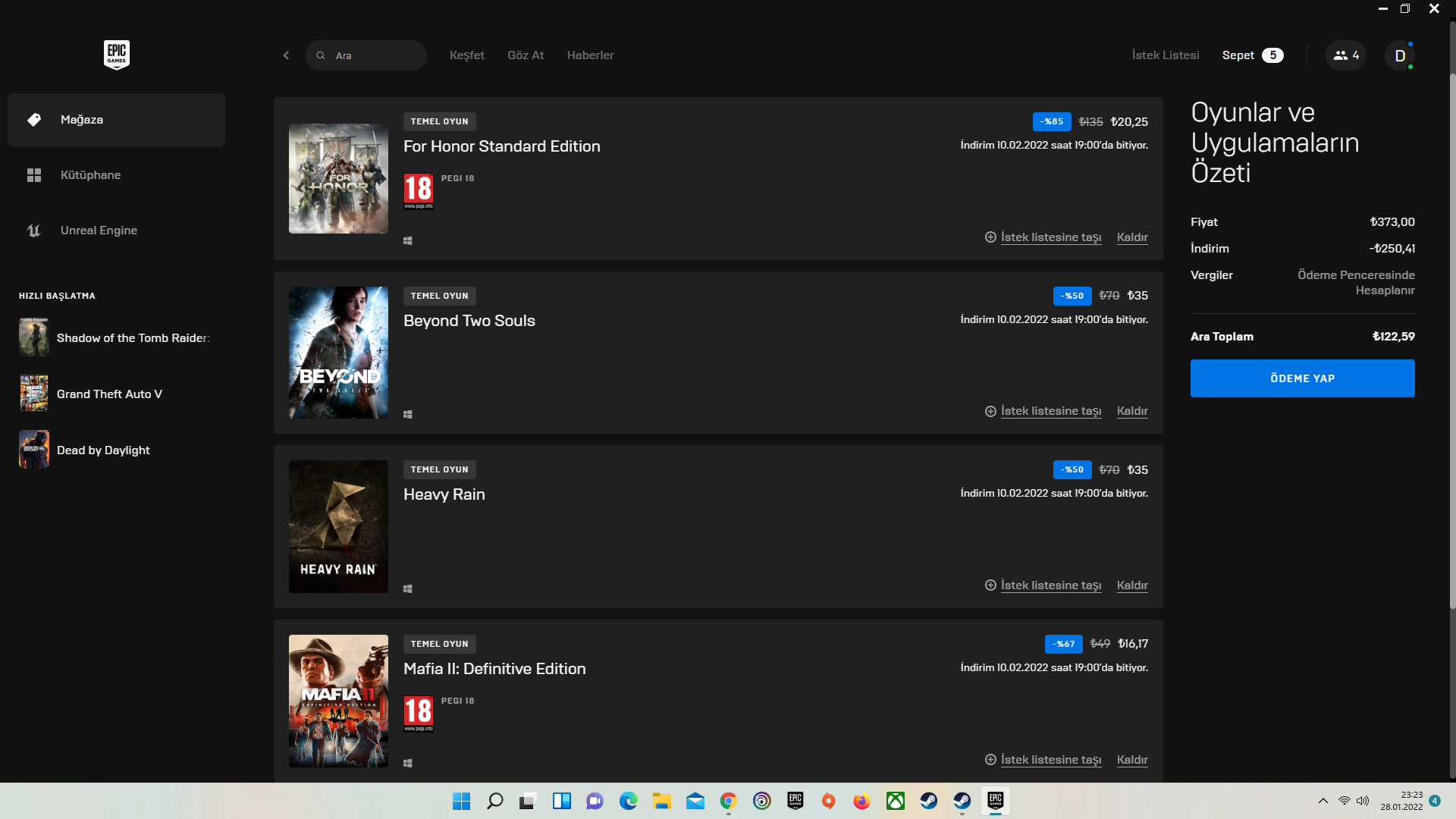Image resolution: width=1456 pixels, height=819 pixels.
Task: Open the friends list icon
Action: tap(1345, 55)
